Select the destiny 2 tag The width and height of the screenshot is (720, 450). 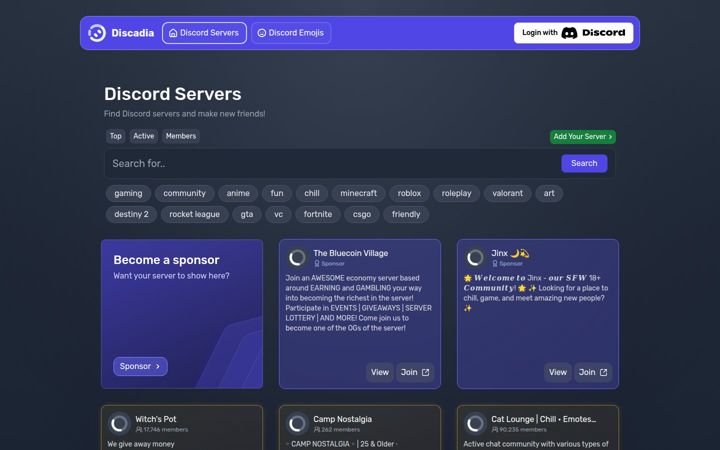pyautogui.click(x=131, y=214)
